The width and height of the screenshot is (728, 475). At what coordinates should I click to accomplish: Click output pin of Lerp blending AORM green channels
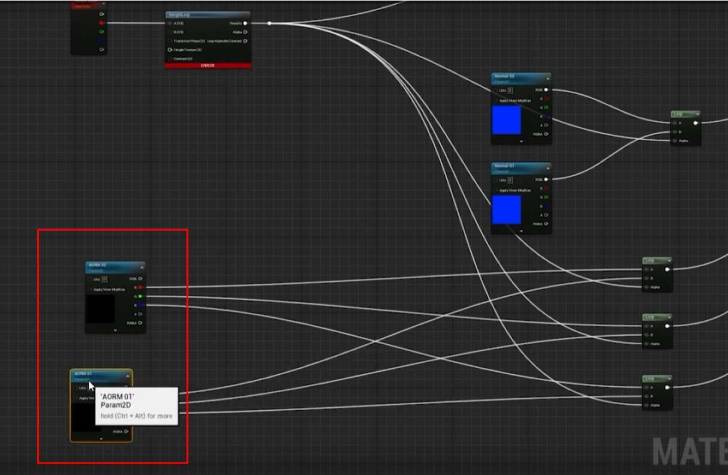pos(667,326)
